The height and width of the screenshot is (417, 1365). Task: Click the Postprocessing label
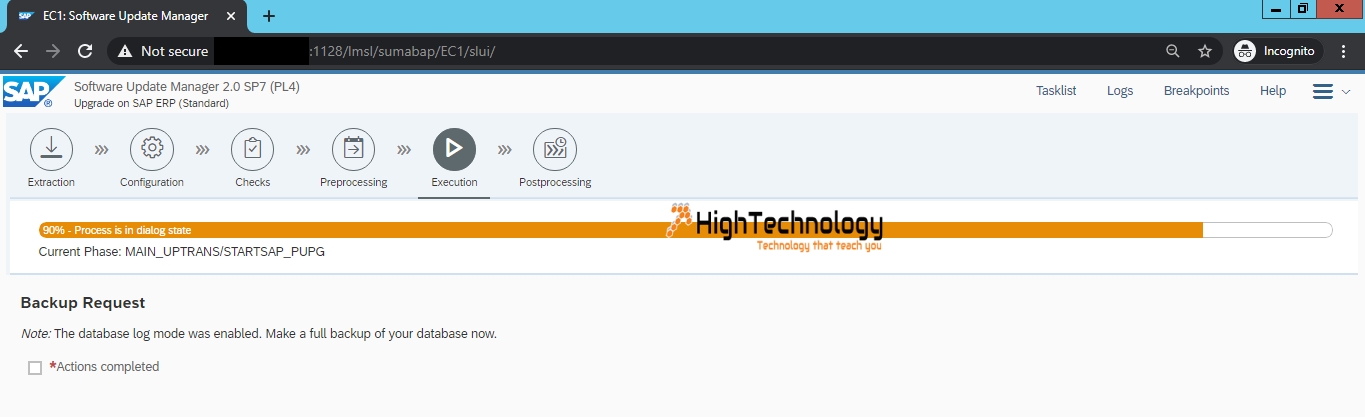(555, 182)
